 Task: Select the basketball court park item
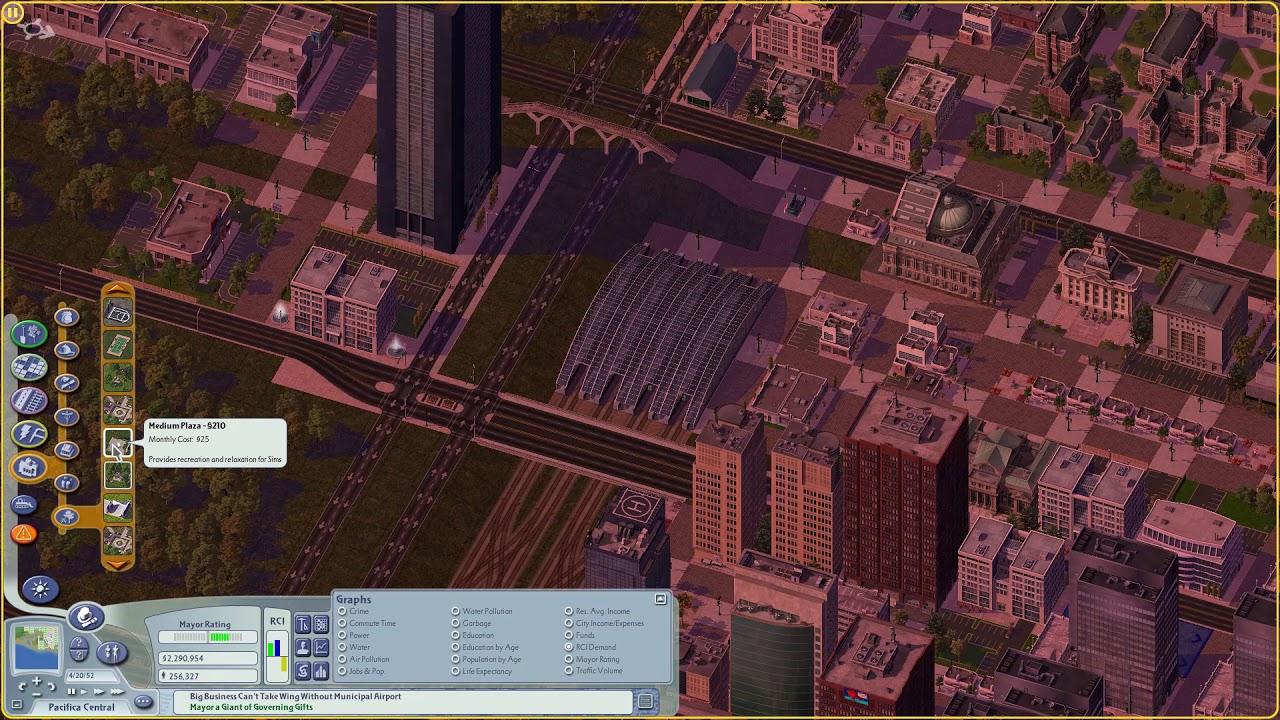click(x=118, y=312)
